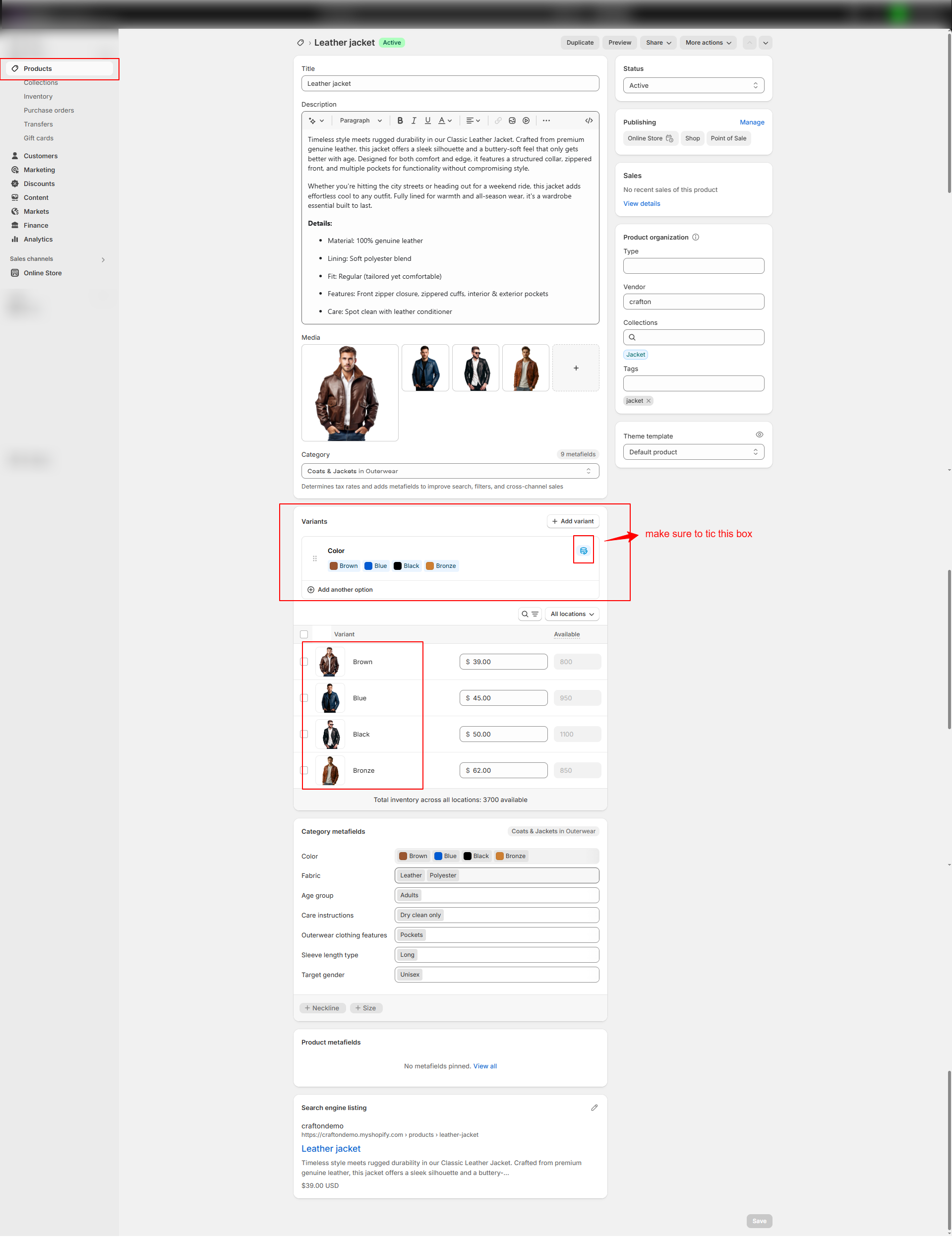Click the Blue color swatch option
Viewport: 952px width, 1237px height.
[x=376, y=566]
